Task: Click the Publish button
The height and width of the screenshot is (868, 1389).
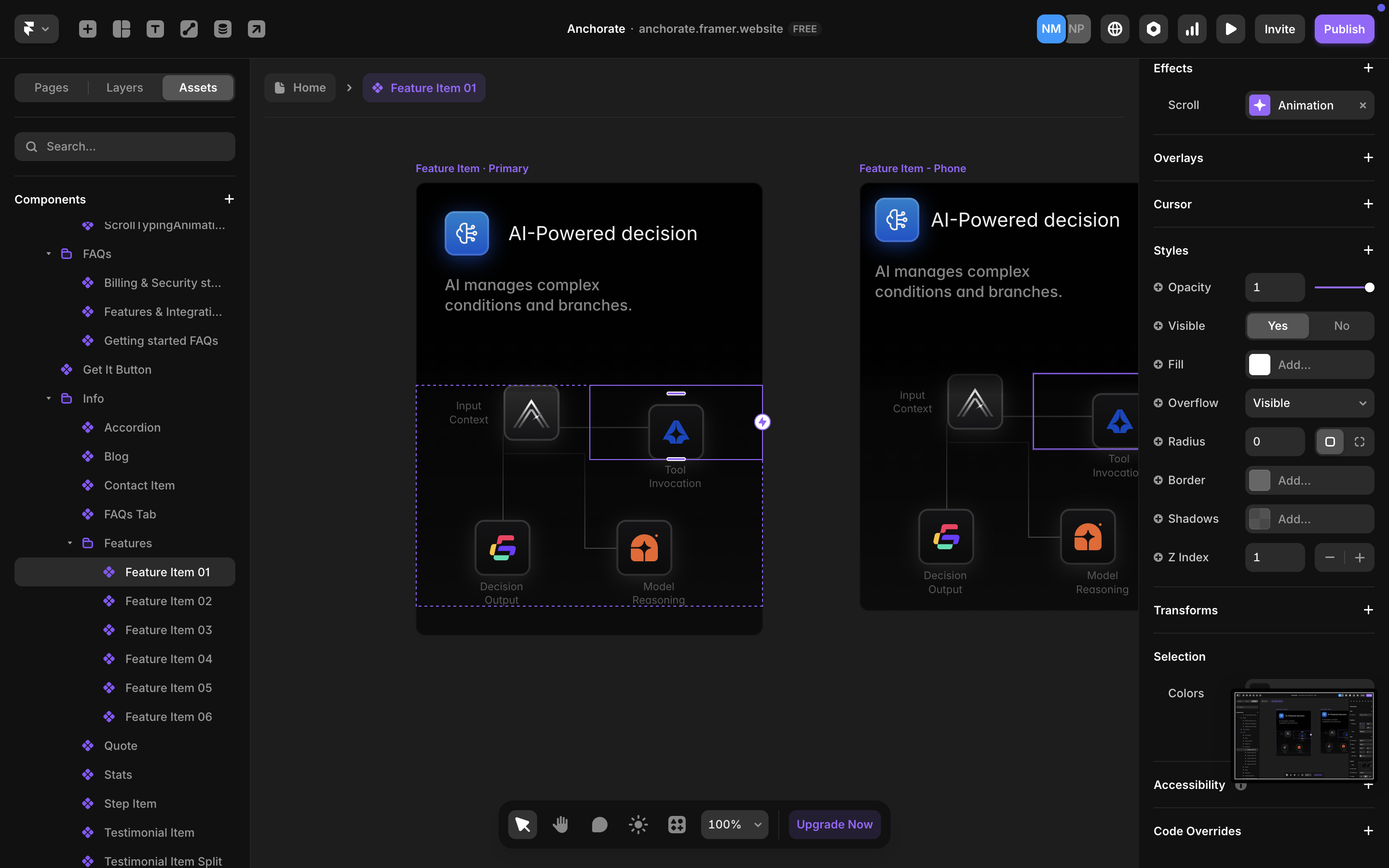Action: click(1344, 29)
